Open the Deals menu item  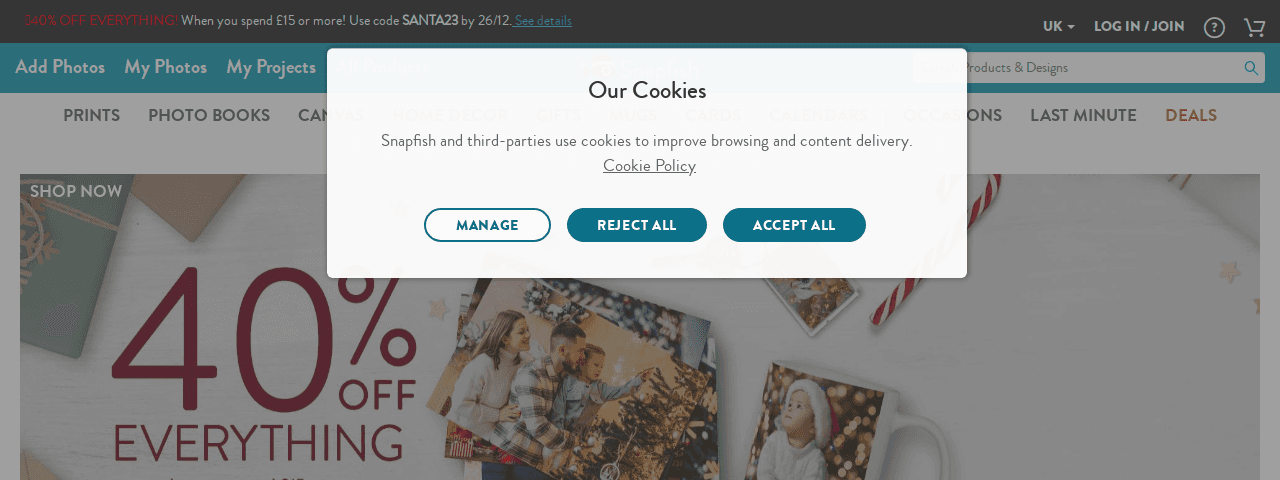1191,115
